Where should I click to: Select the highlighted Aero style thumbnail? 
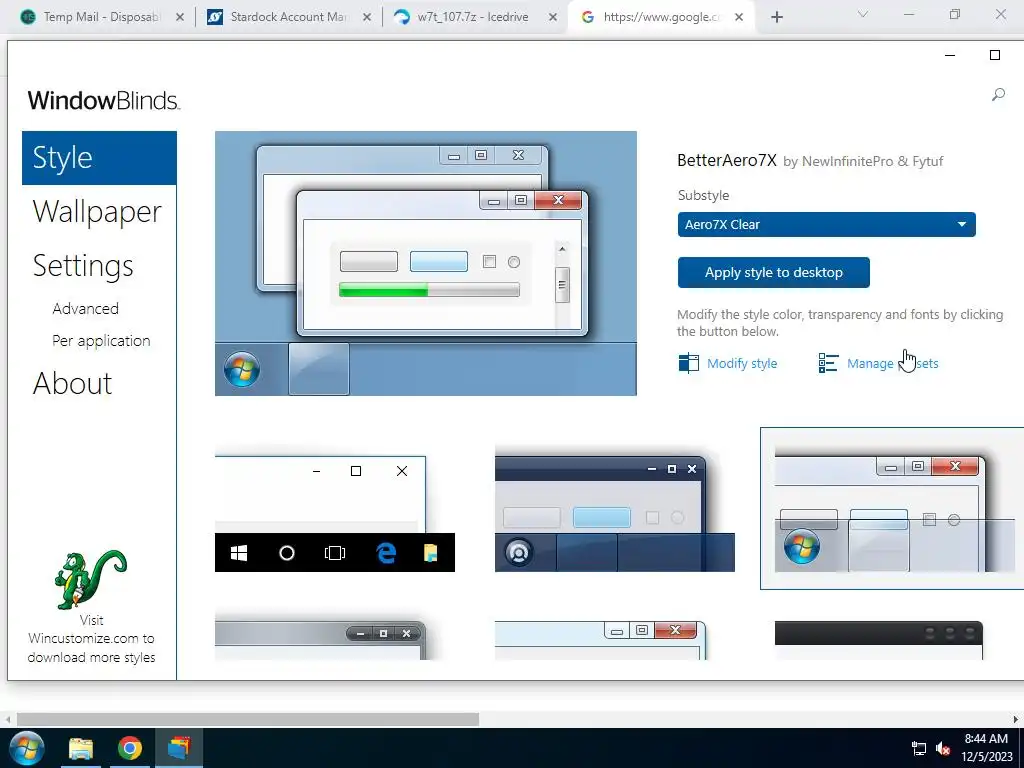coord(891,509)
